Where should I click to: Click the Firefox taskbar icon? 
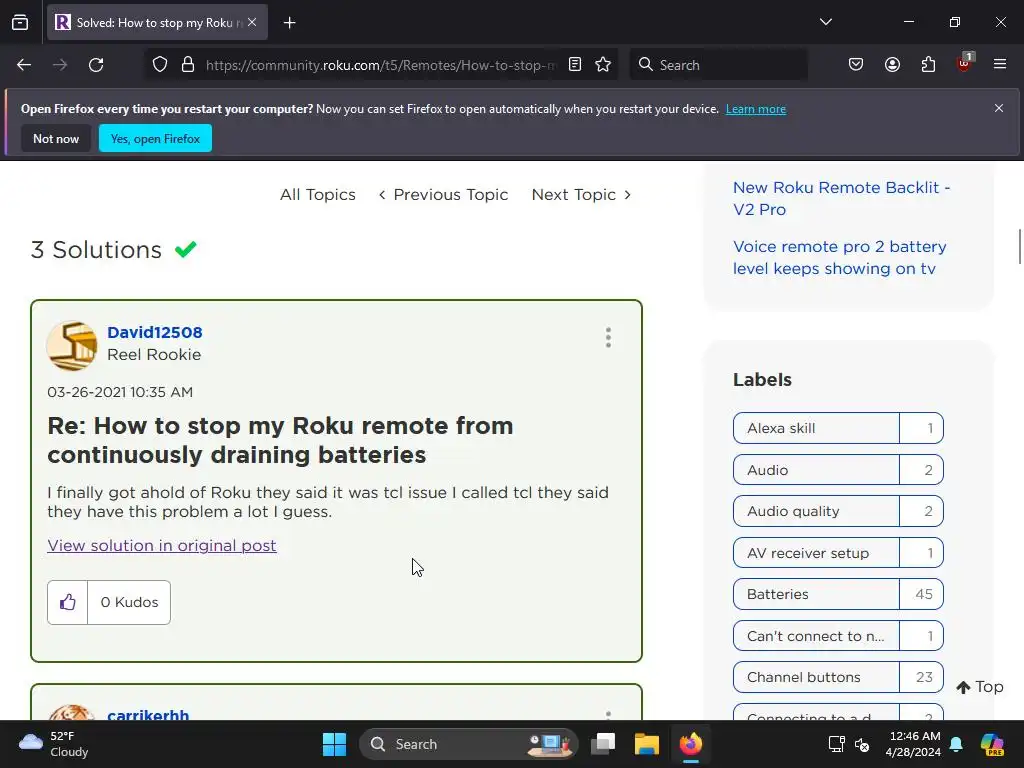(690, 744)
